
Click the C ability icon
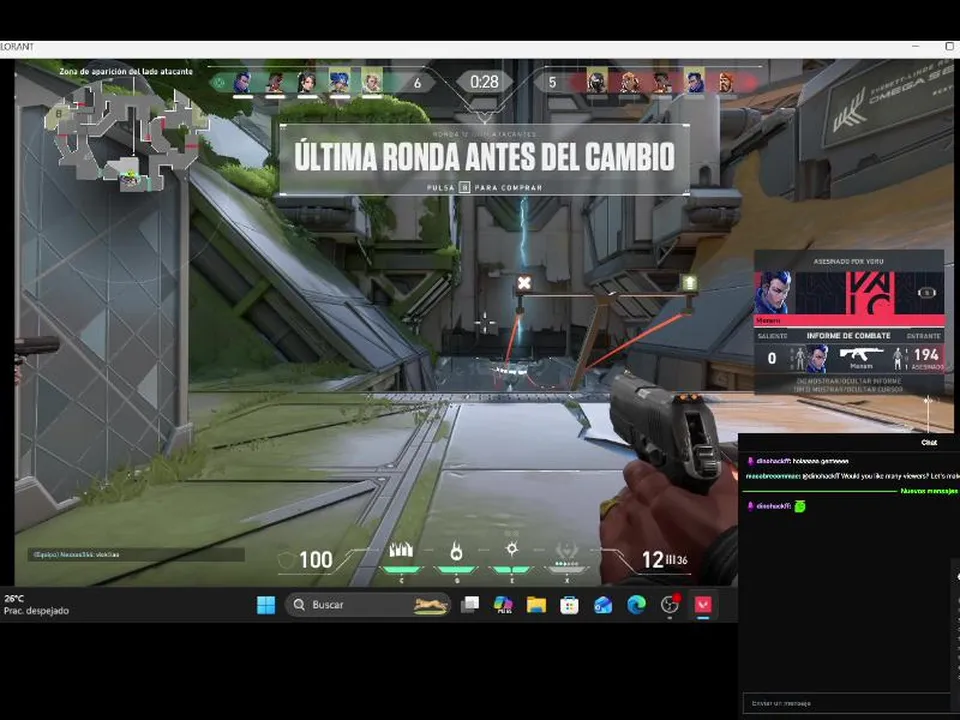pos(401,550)
